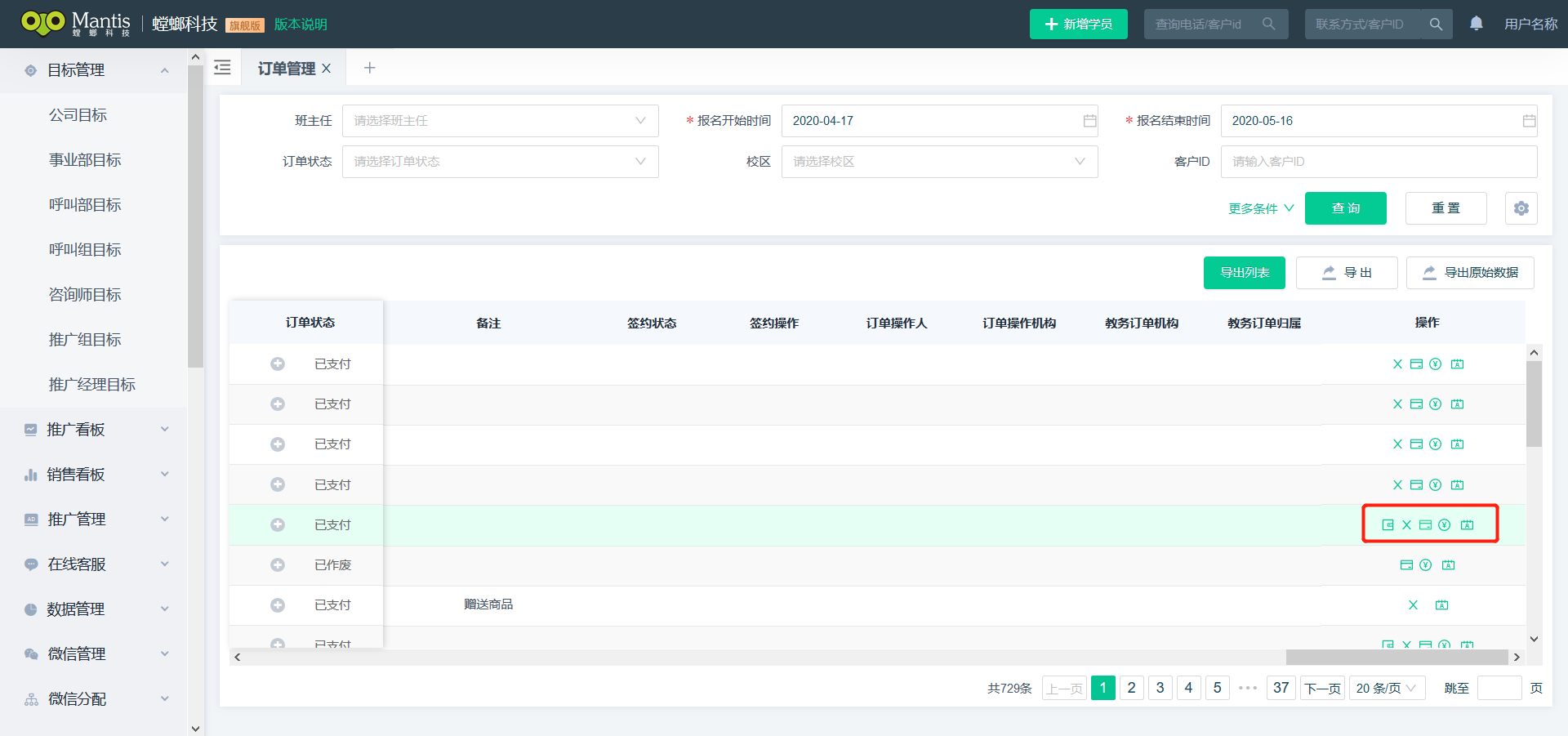Expand the green highlighted row's plus icon
Image resolution: width=1568 pixels, height=736 pixels.
(278, 524)
